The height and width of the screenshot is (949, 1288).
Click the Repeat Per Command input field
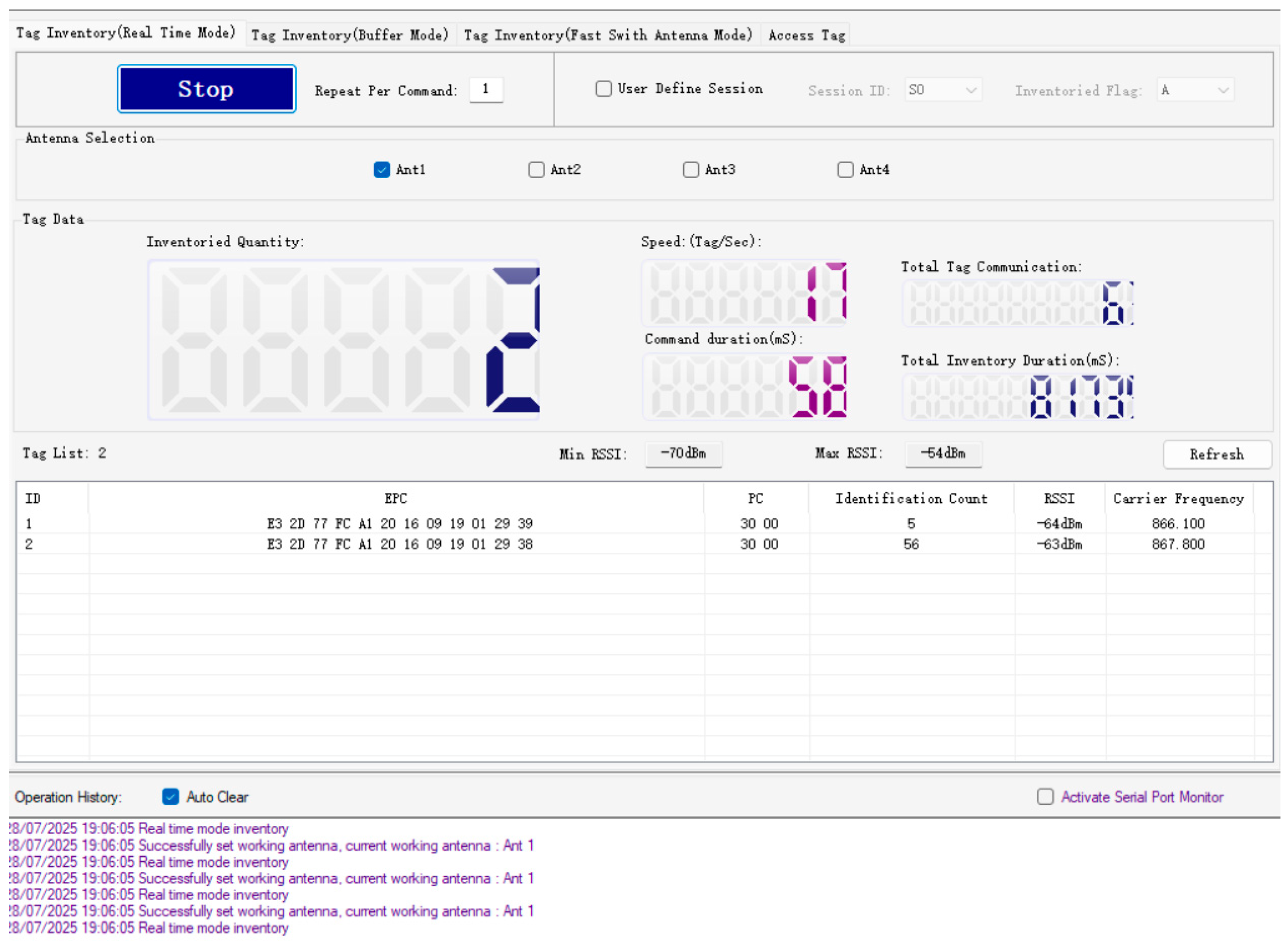(486, 89)
